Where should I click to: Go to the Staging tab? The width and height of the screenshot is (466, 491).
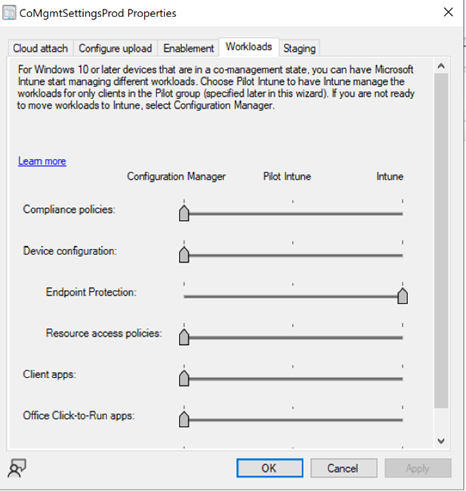(x=299, y=48)
